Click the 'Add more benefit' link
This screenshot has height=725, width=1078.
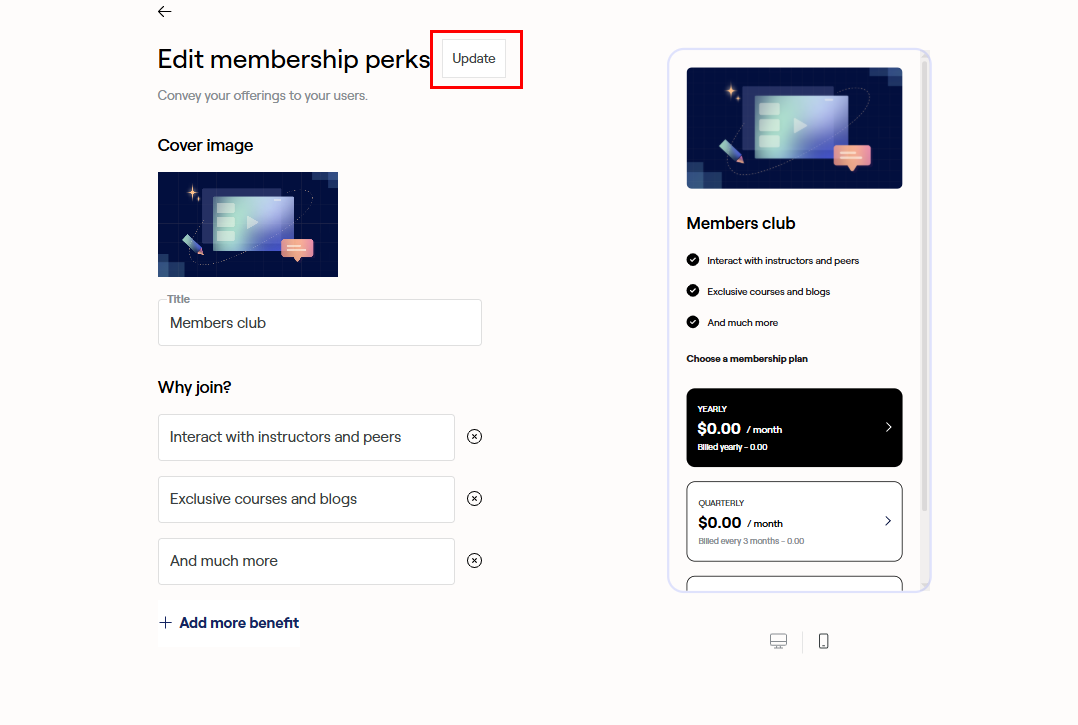tap(239, 623)
